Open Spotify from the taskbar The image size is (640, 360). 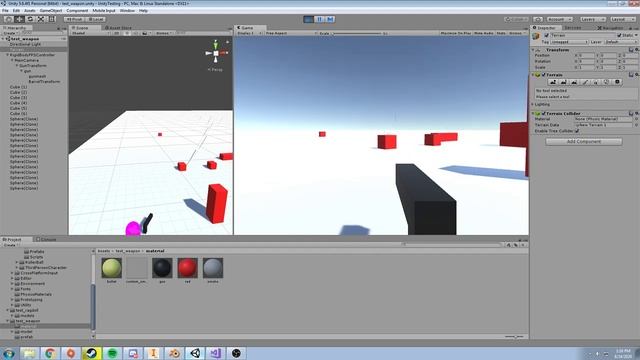[112, 353]
